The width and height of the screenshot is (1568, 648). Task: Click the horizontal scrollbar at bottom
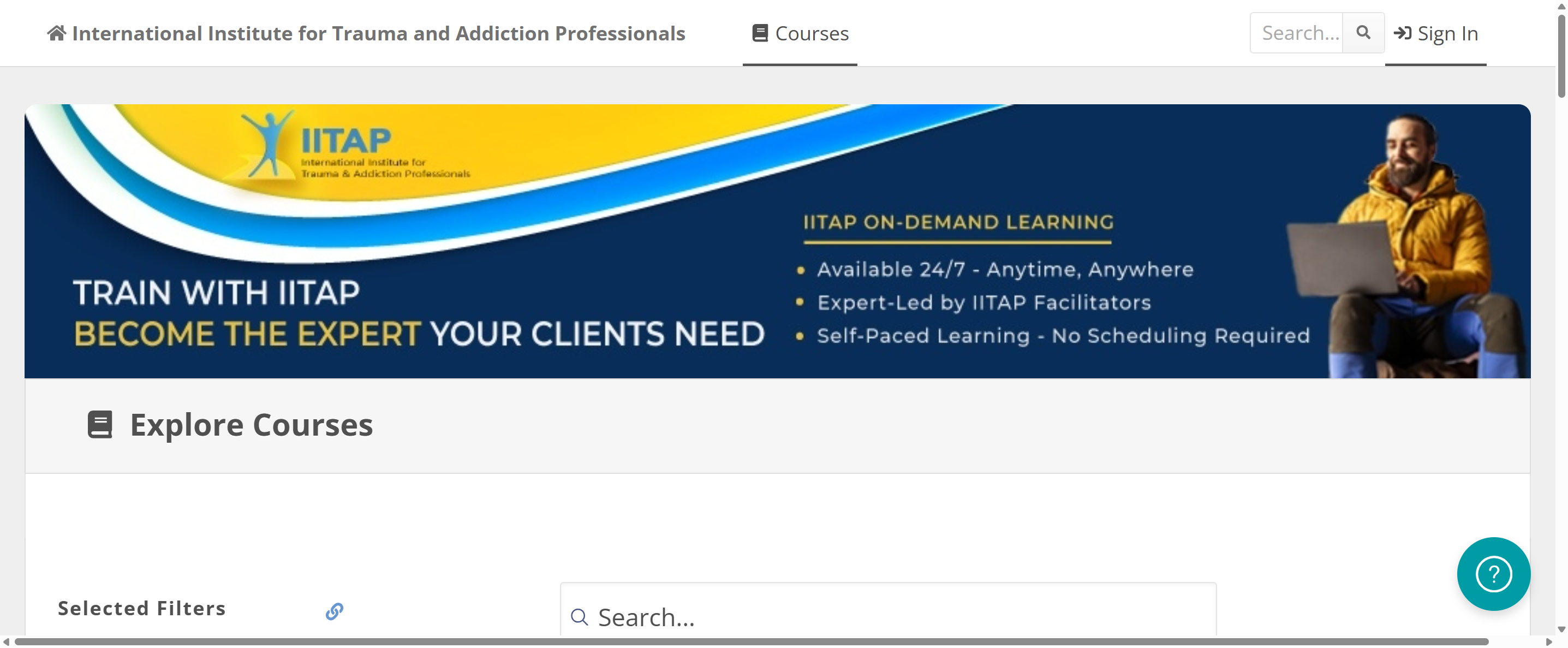pyautogui.click(x=752, y=641)
